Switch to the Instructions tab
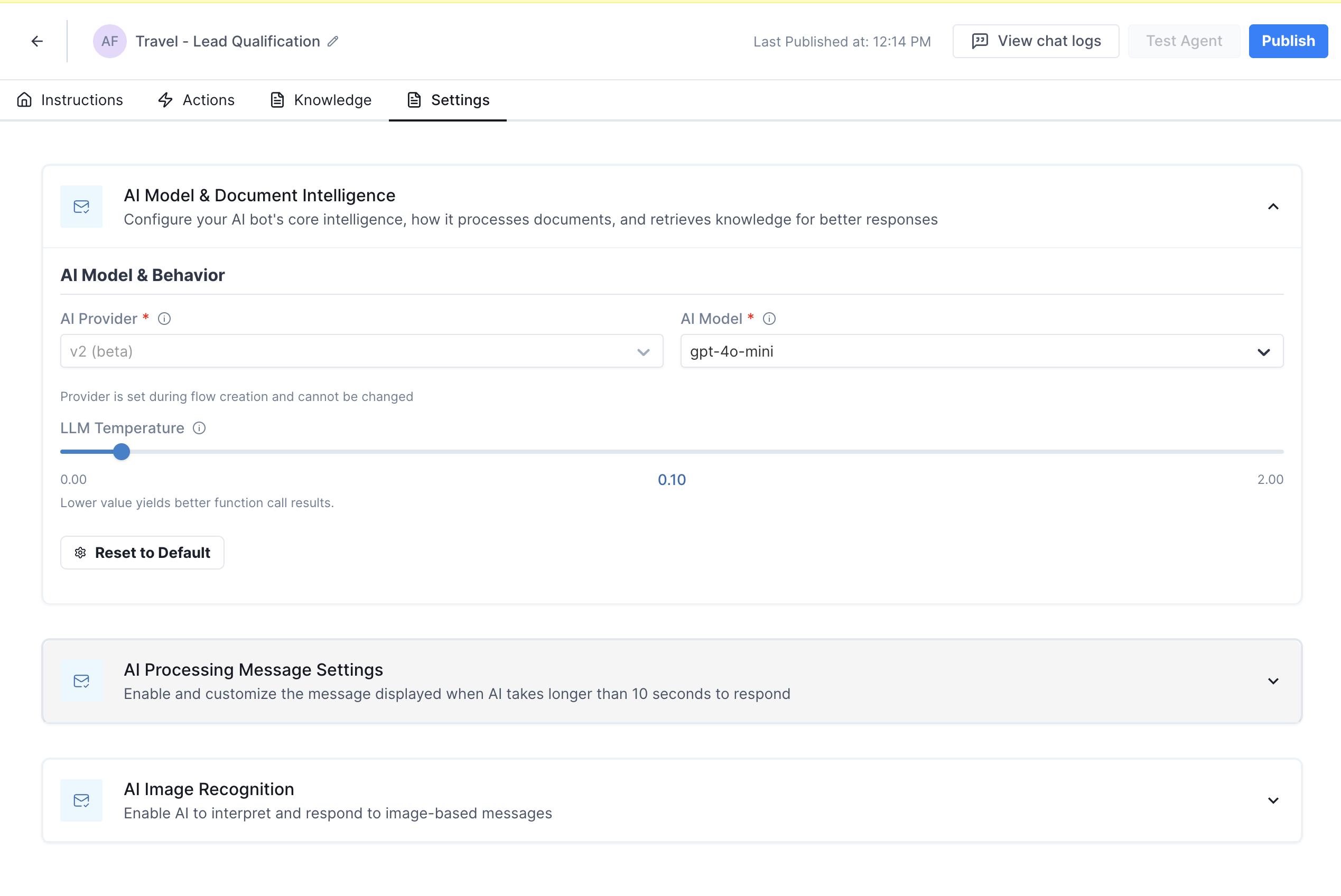1341x896 pixels. pos(70,100)
